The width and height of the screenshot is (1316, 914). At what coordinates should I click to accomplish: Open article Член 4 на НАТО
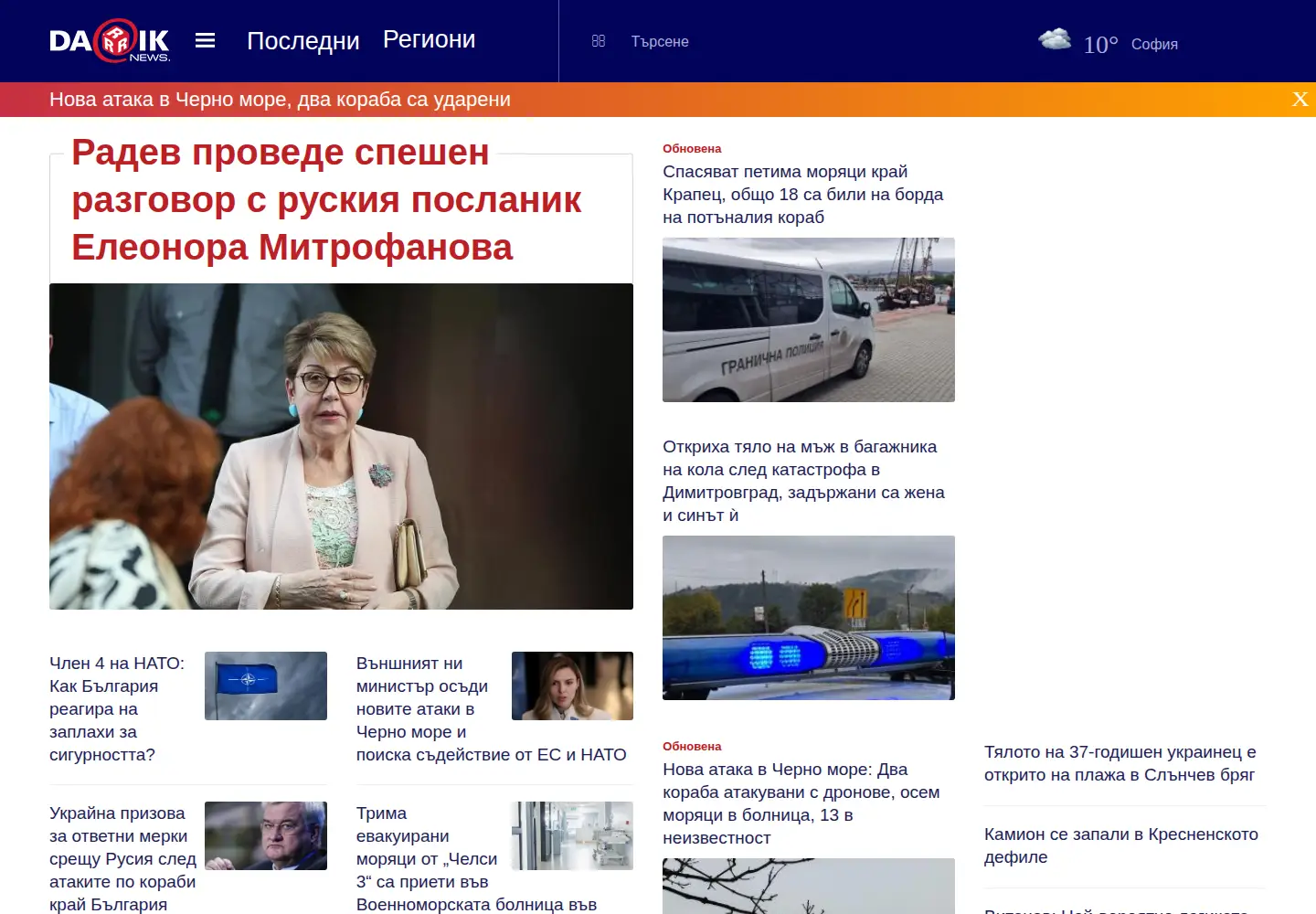click(117, 709)
